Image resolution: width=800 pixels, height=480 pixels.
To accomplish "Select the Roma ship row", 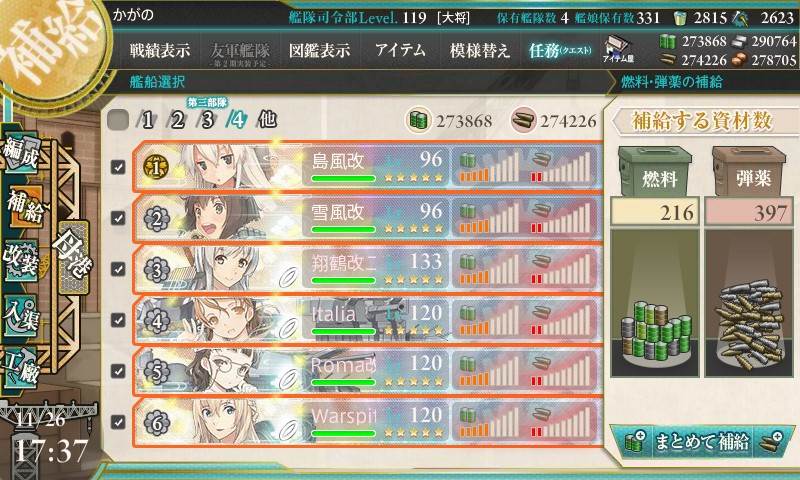I will [368, 371].
